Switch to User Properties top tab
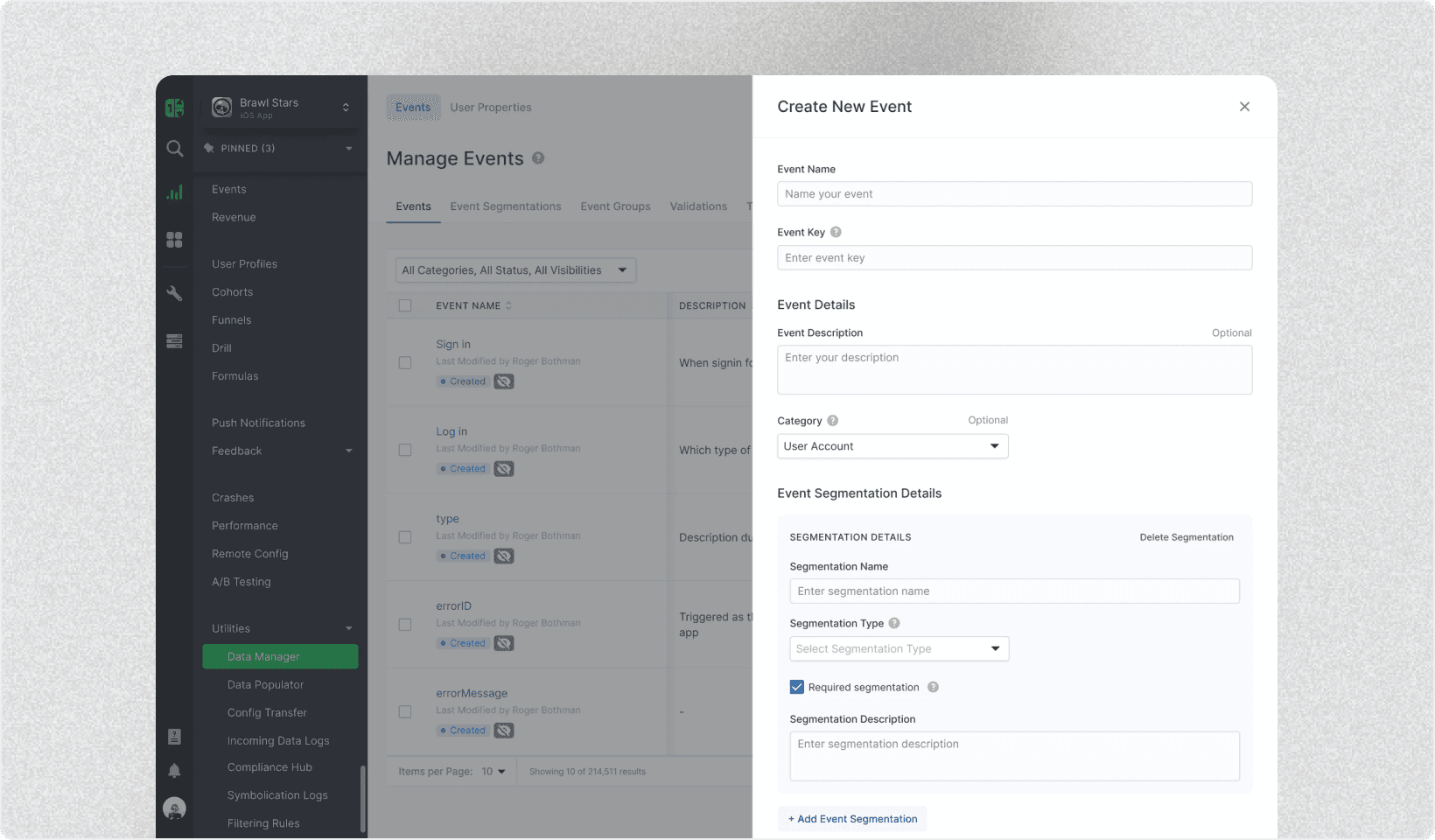1435x840 pixels. [491, 108]
